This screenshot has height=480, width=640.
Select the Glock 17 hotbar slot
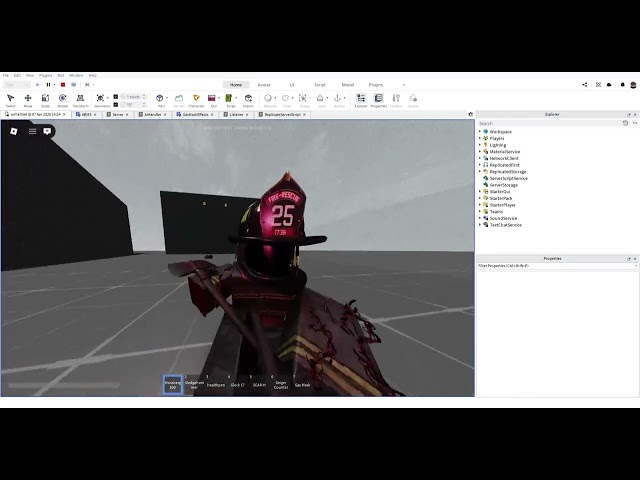[x=237, y=383]
